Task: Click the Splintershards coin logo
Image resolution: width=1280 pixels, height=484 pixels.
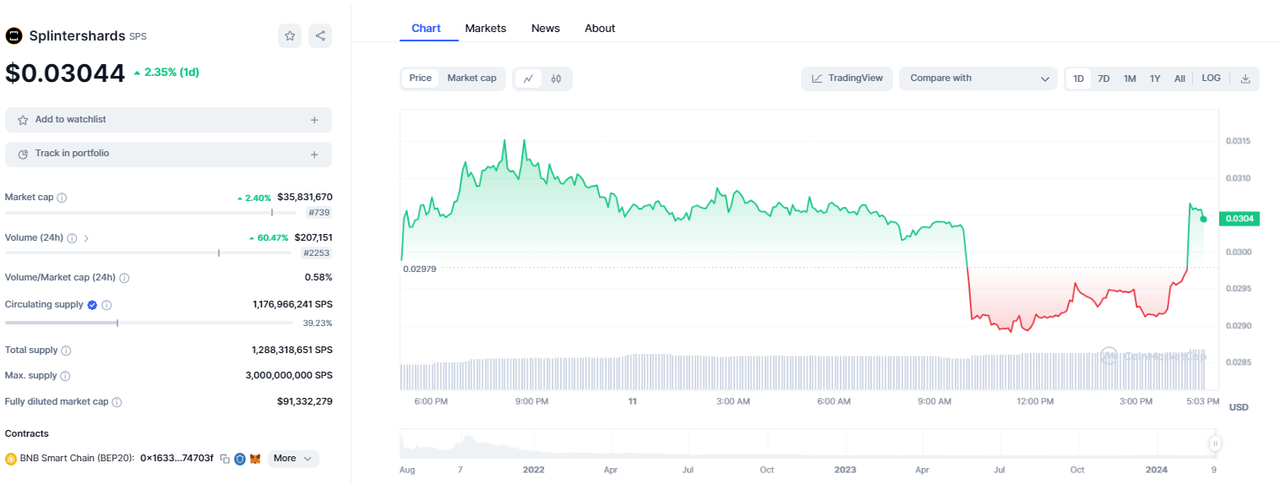Action: [14, 36]
